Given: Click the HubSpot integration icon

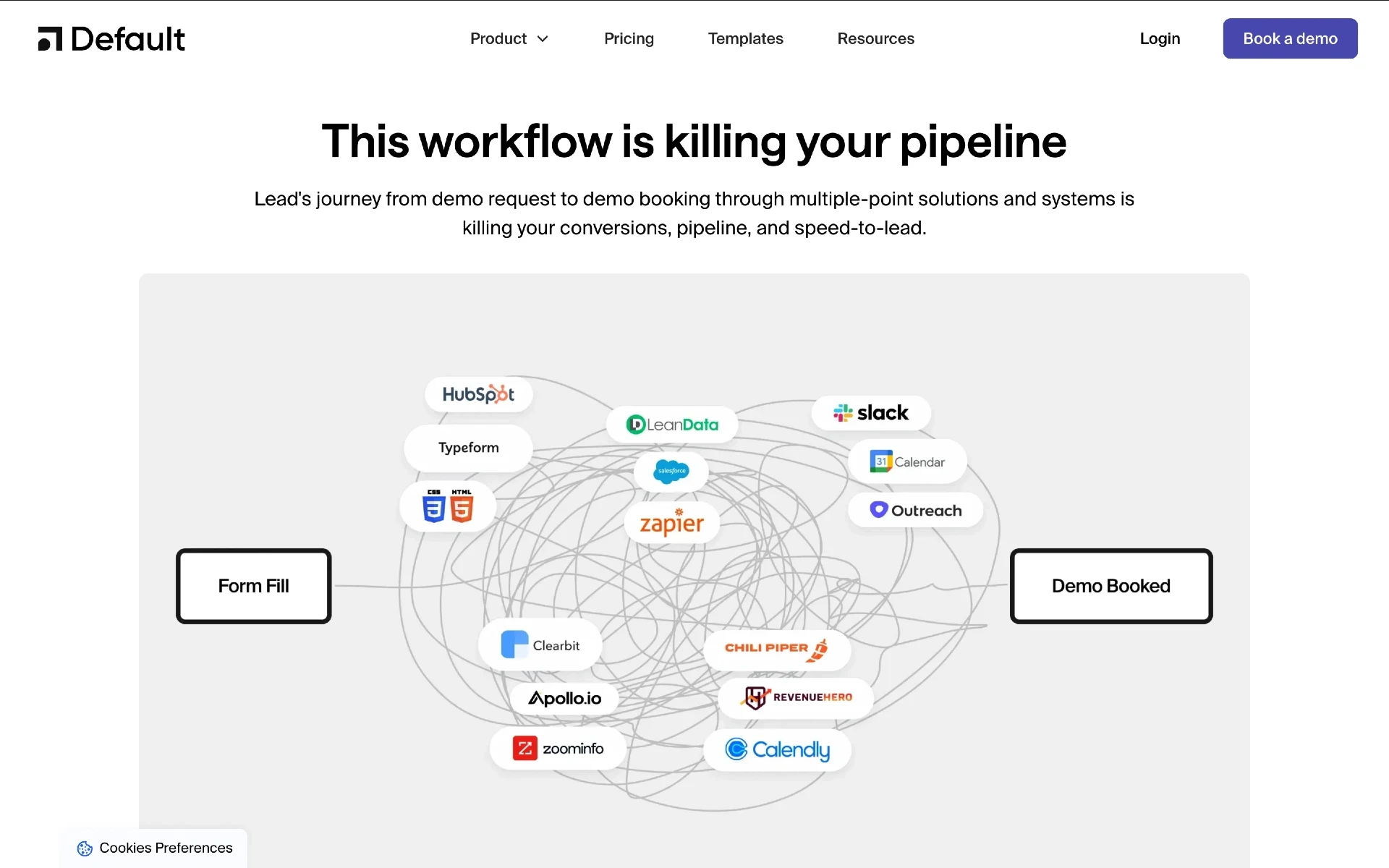Looking at the screenshot, I should 478,394.
